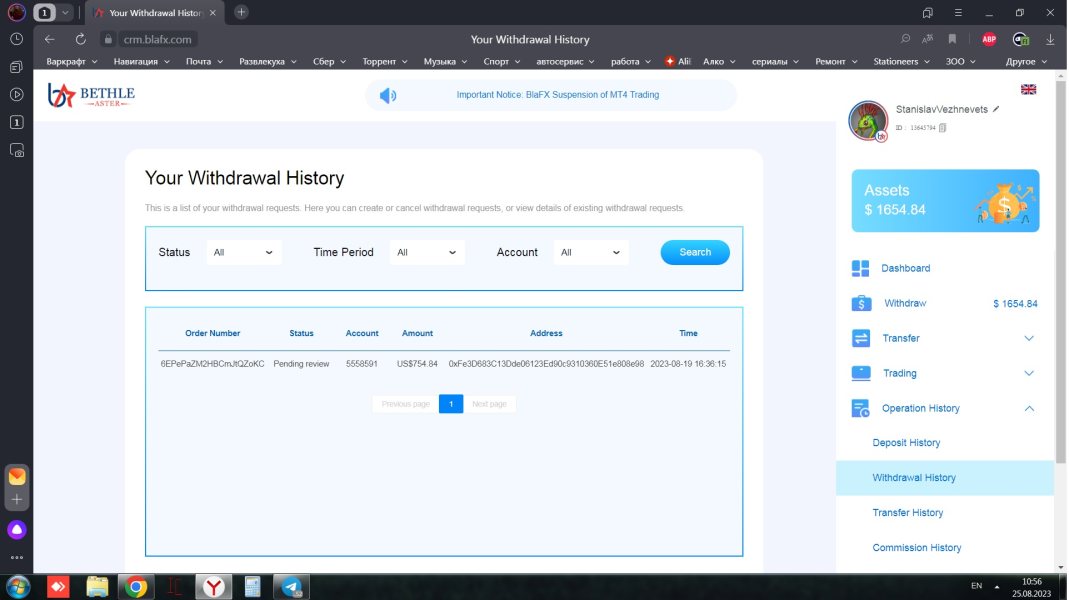
Task: Click the Order Number column header
Action: pos(213,333)
